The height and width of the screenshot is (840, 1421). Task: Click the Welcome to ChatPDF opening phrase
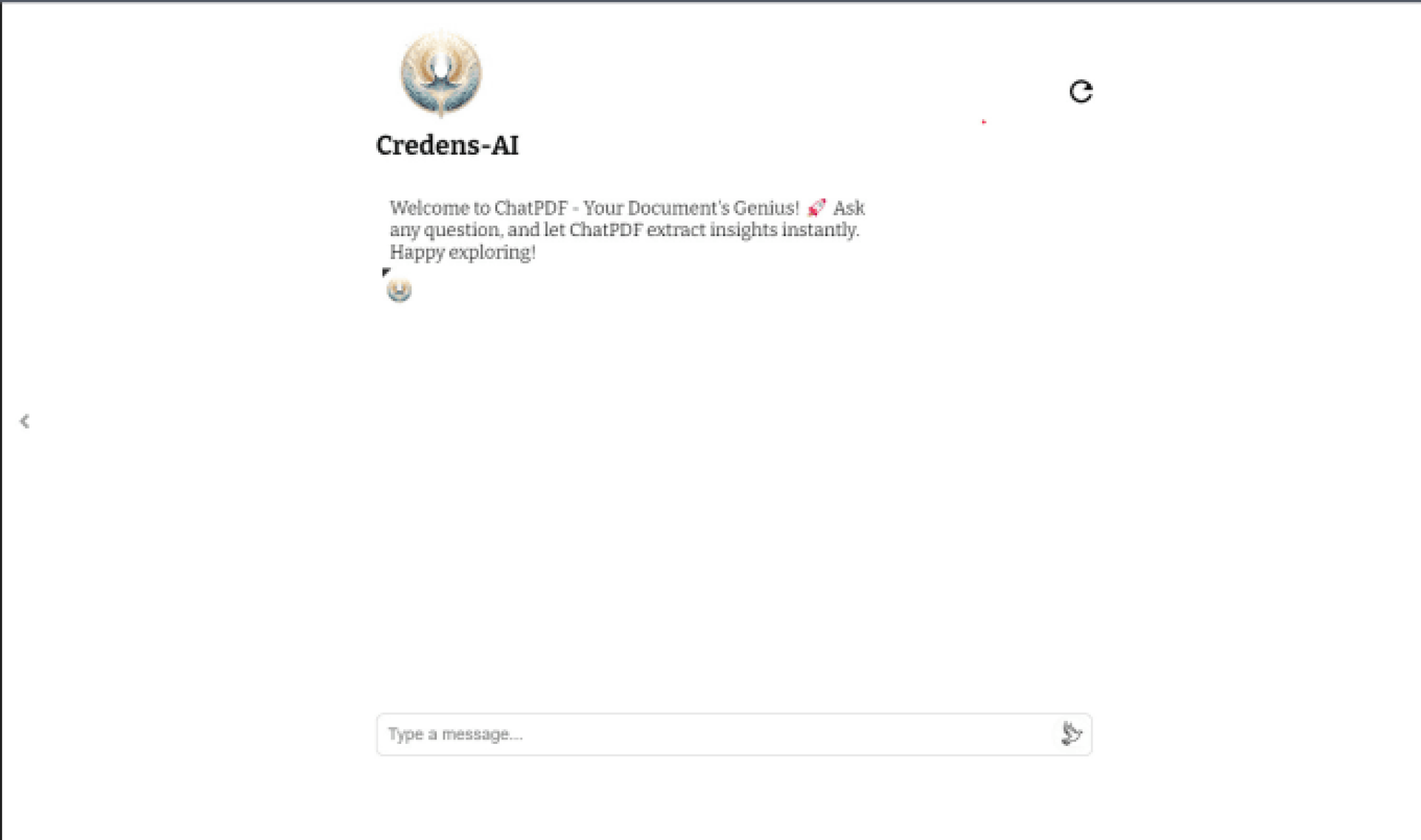[x=478, y=208]
